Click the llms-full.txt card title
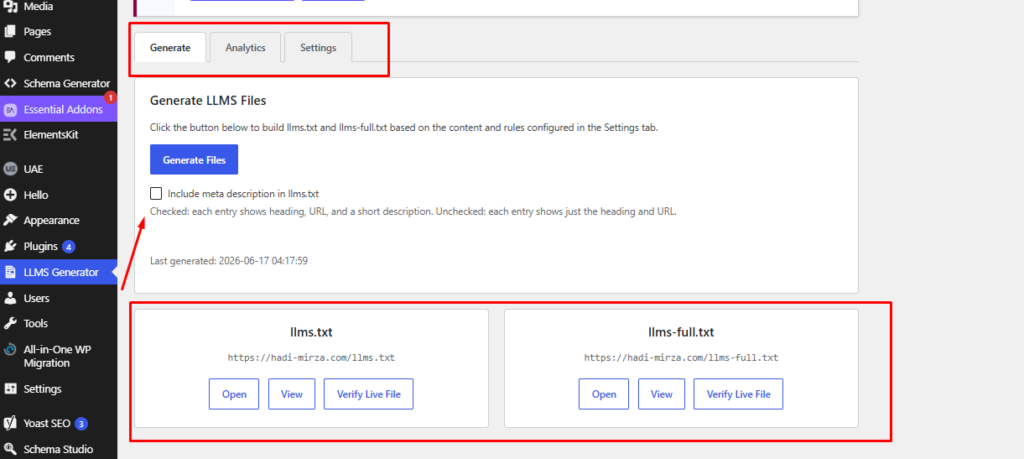Image resolution: width=1024 pixels, height=459 pixels. point(681,332)
